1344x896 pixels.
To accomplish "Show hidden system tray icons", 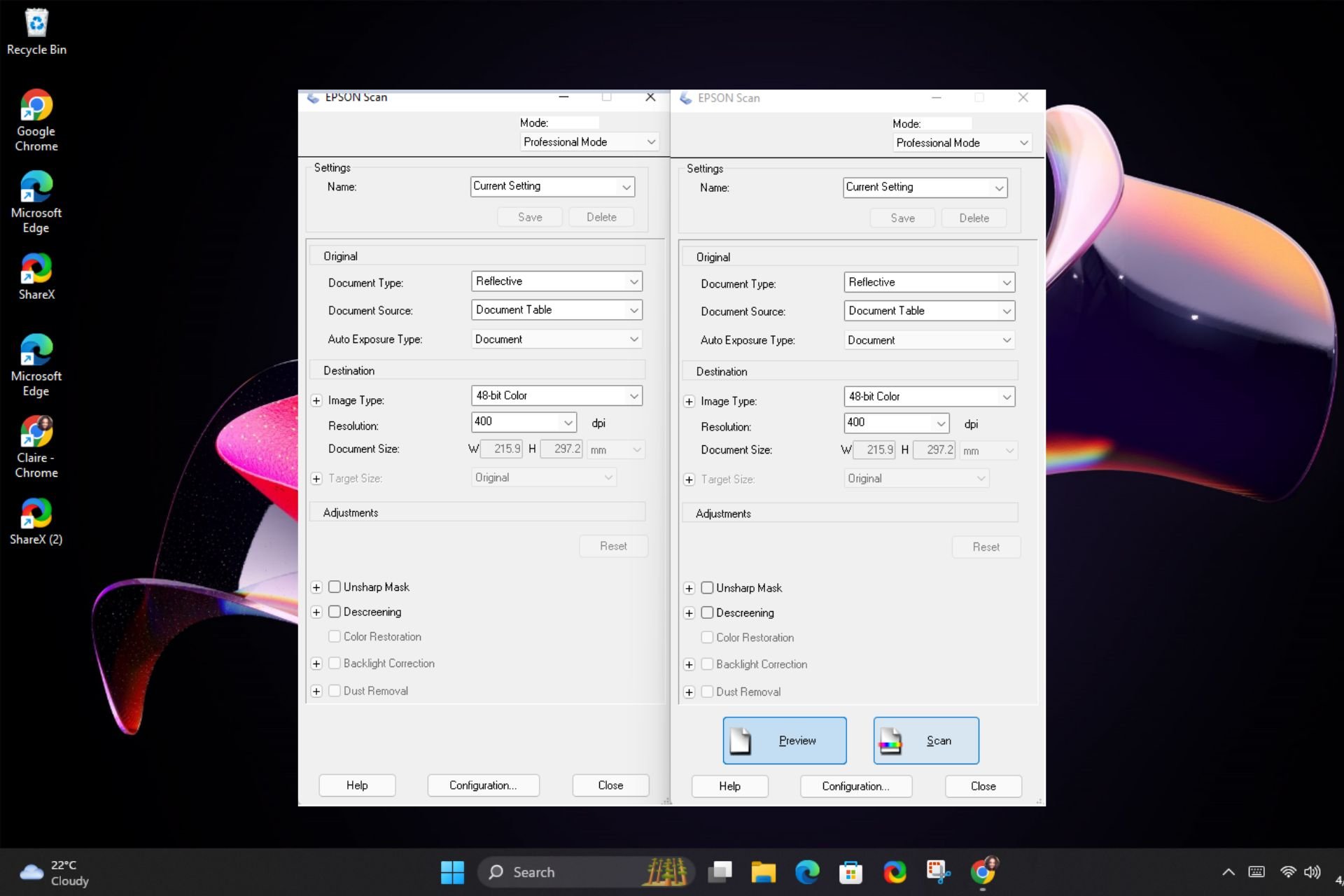I will tap(1228, 872).
